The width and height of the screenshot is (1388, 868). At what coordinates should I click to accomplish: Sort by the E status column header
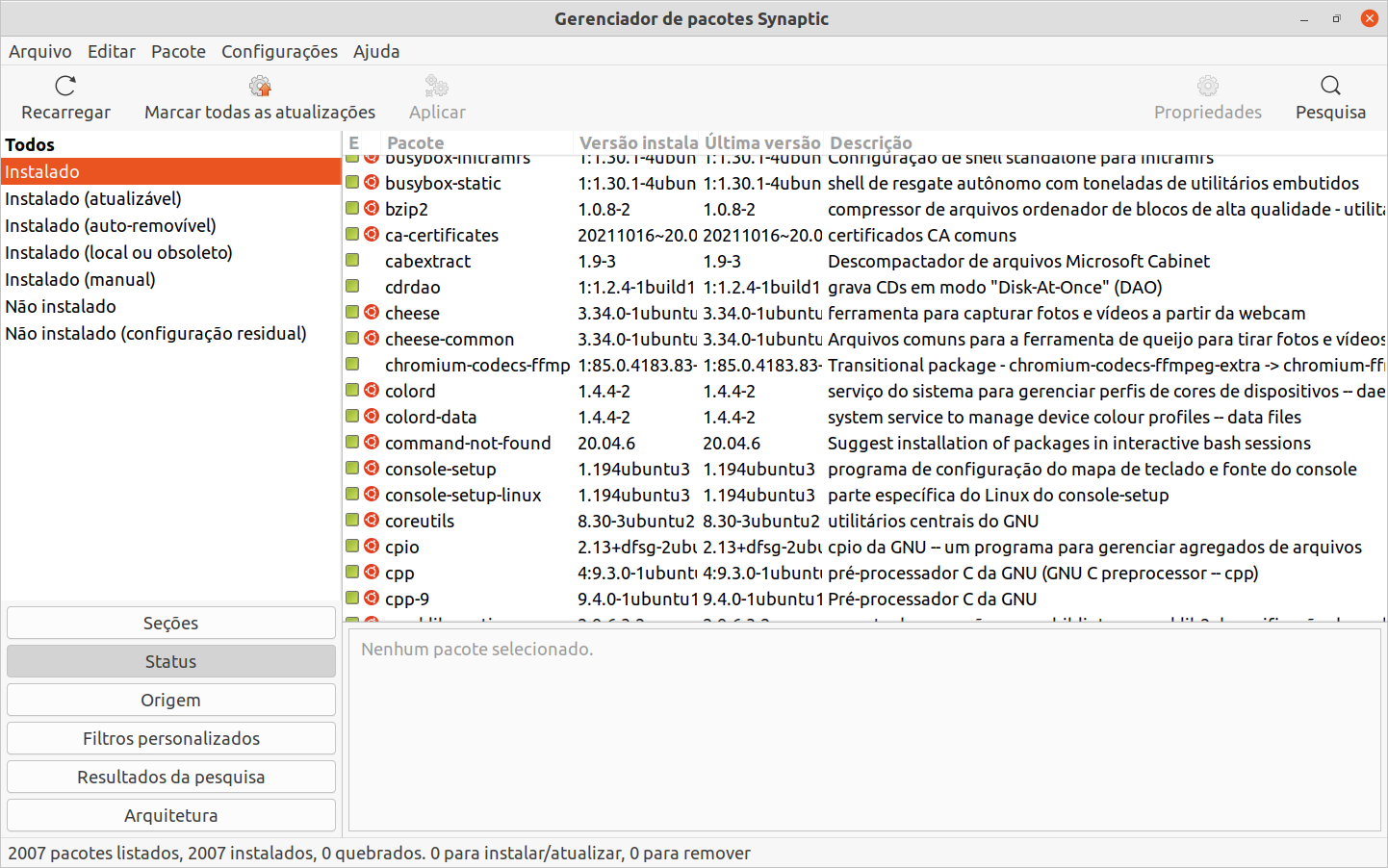tap(361, 142)
